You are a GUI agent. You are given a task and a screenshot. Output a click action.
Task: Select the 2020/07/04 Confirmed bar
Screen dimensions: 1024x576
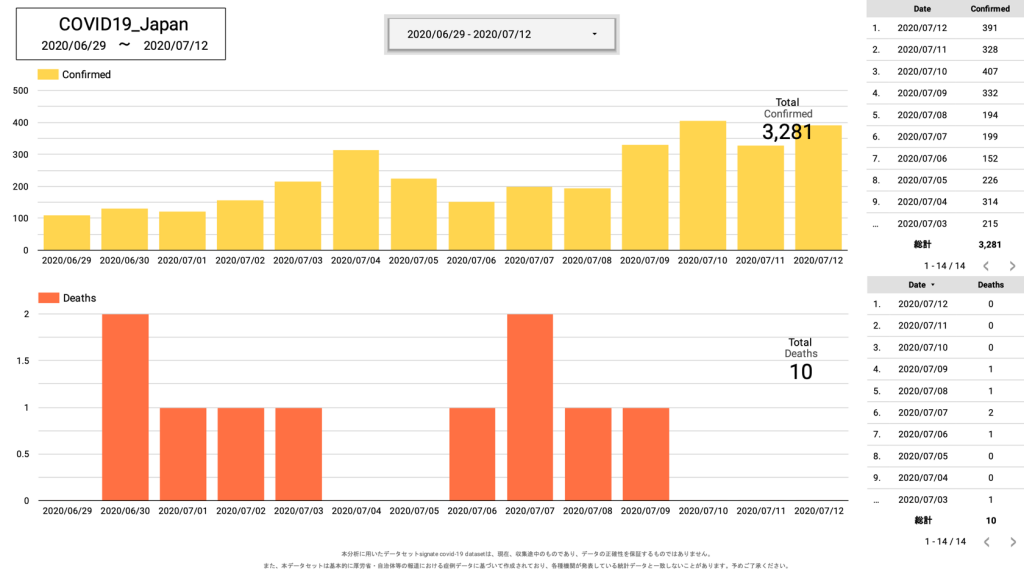pyautogui.click(x=356, y=200)
